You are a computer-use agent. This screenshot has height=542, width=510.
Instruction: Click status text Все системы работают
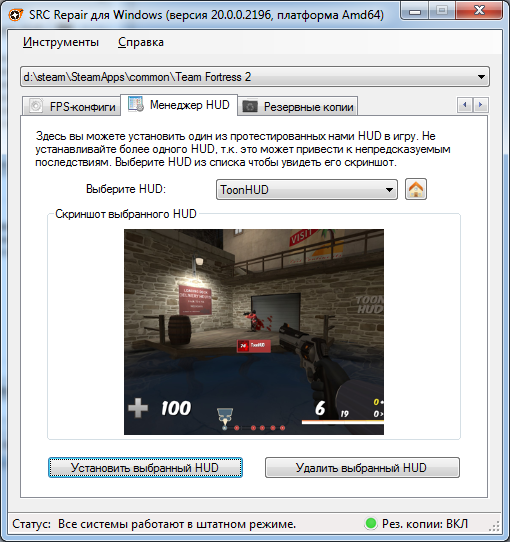[177, 524]
